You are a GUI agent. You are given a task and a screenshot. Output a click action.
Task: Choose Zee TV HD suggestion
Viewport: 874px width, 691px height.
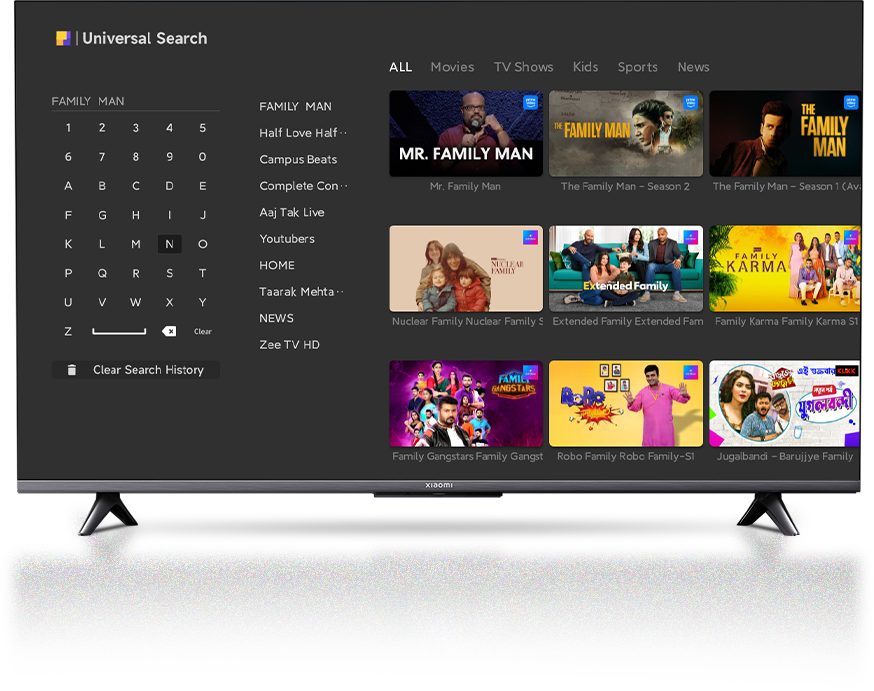pos(289,345)
